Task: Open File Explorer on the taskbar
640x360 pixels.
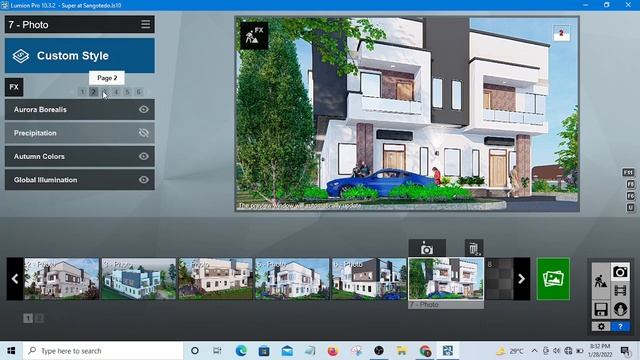Action: (x=402, y=351)
